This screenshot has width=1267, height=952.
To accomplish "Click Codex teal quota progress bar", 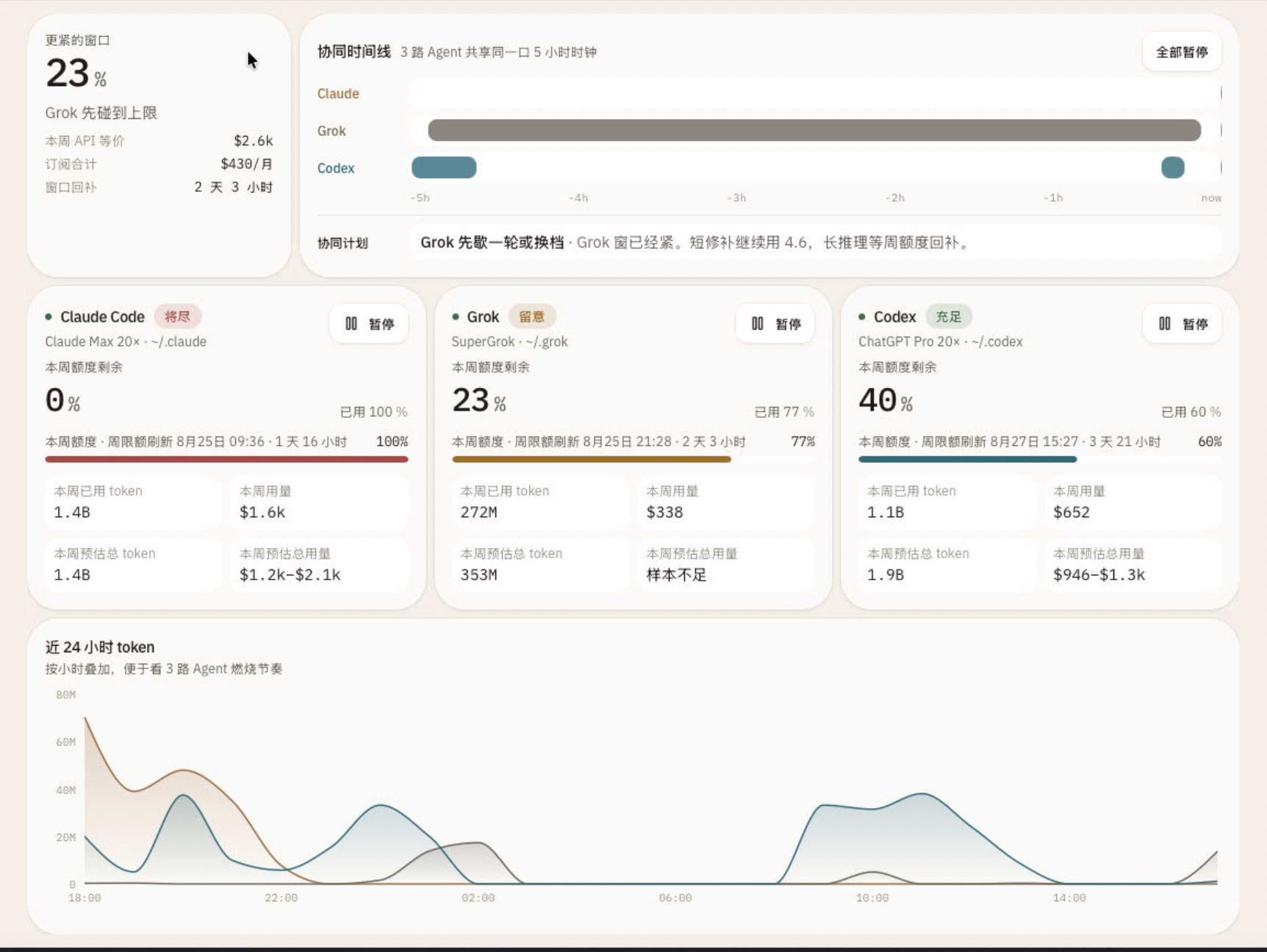I will (968, 459).
